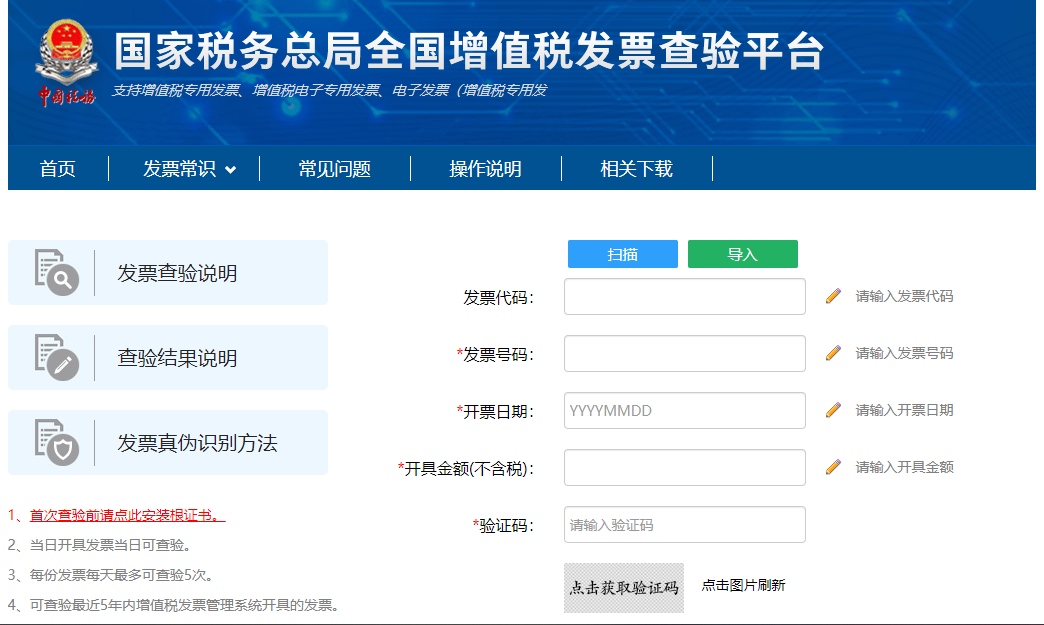Click the 首次查验前请点此安装根证书 link
This screenshot has width=1044, height=625.
127,515
